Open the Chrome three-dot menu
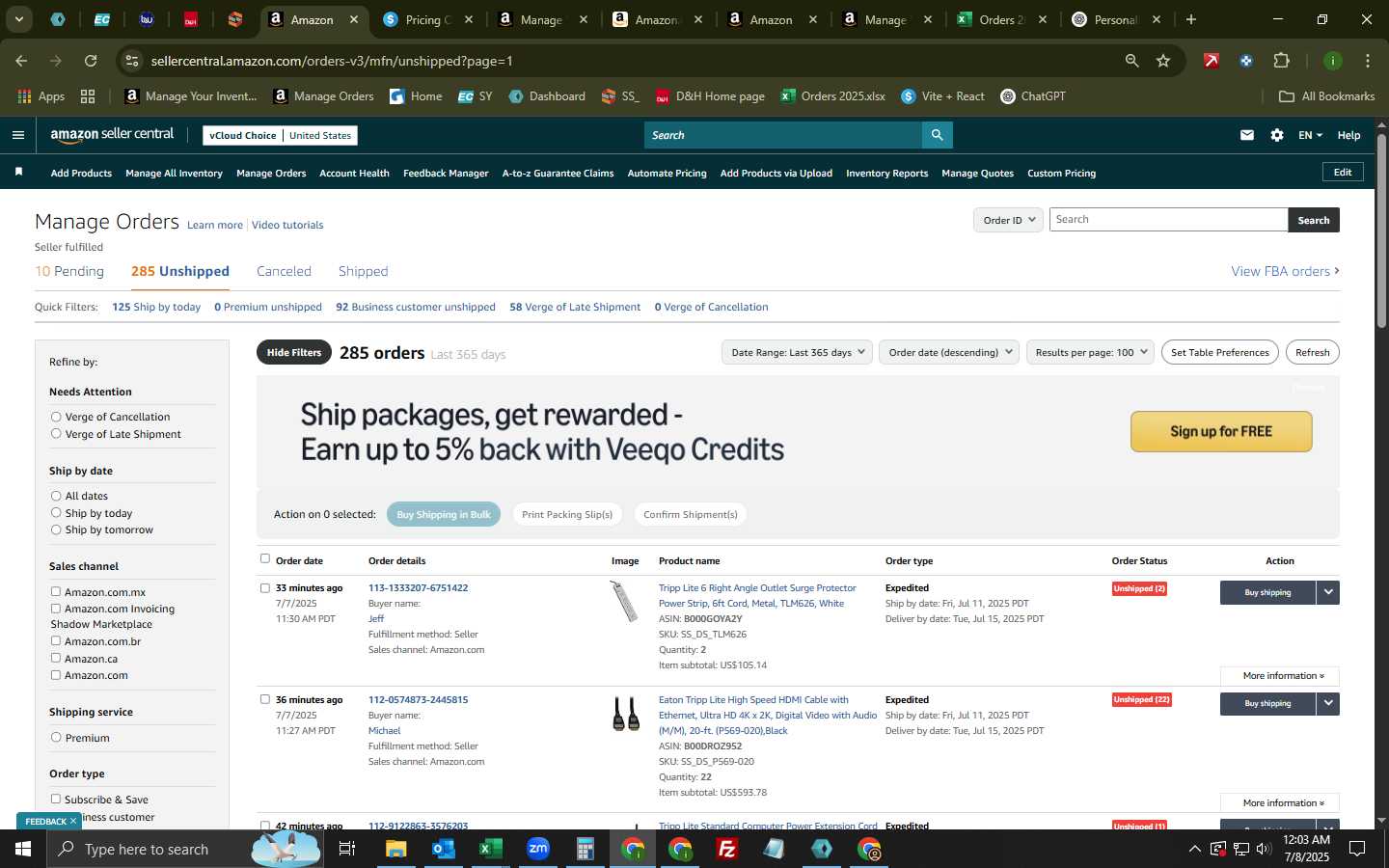The height and width of the screenshot is (868, 1389). click(x=1368, y=61)
